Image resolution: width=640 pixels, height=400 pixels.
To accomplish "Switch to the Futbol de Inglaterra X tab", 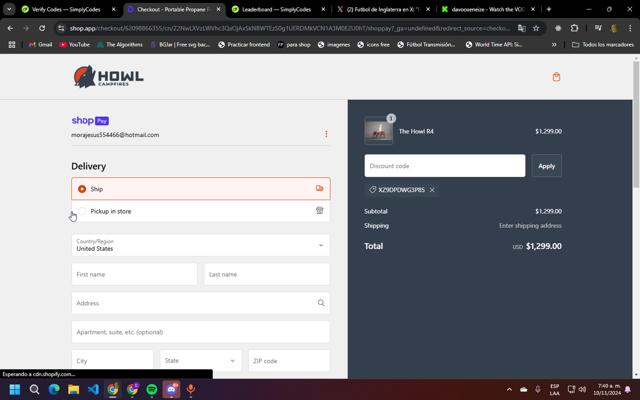I will click(x=382, y=9).
